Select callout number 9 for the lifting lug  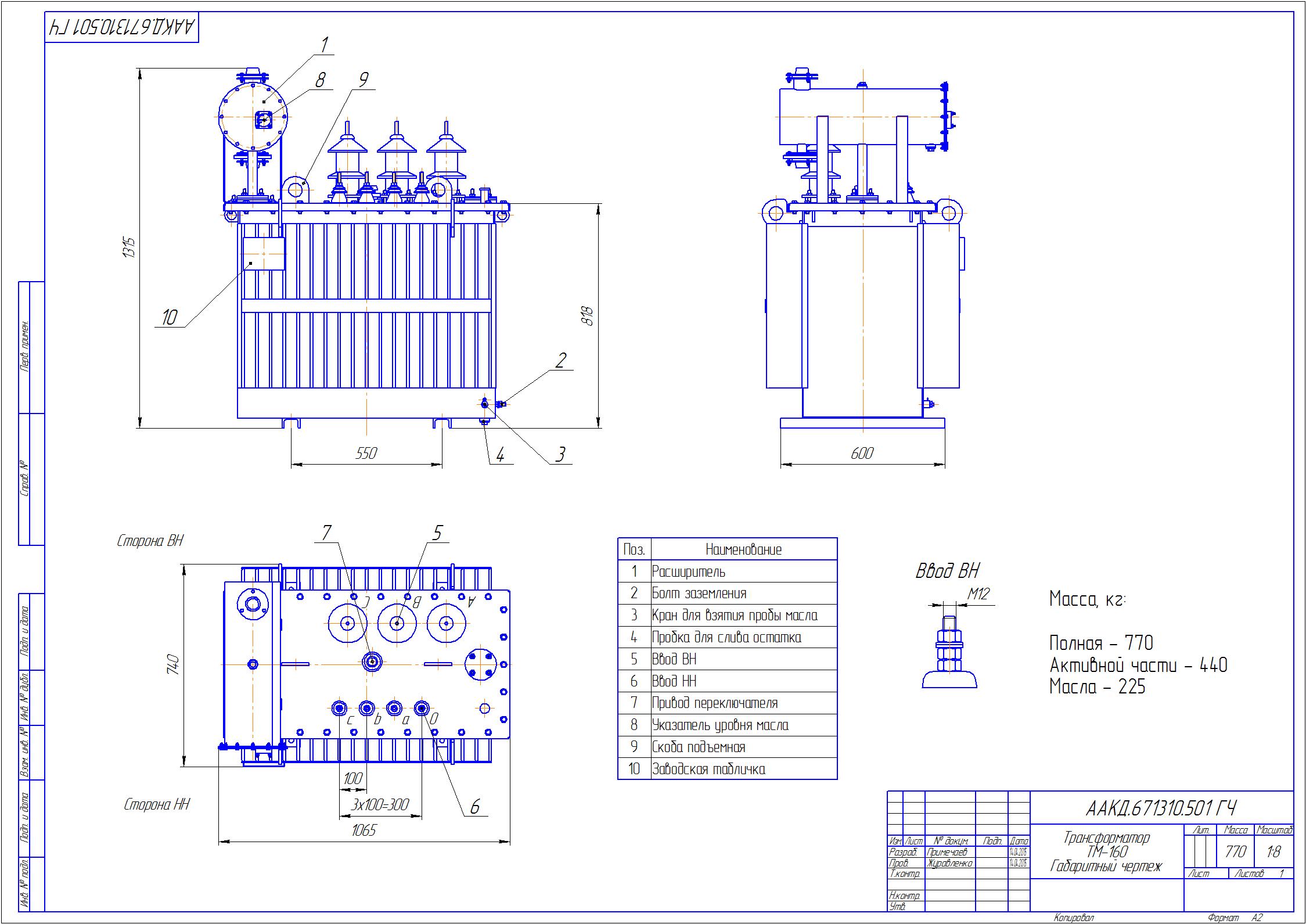[363, 80]
